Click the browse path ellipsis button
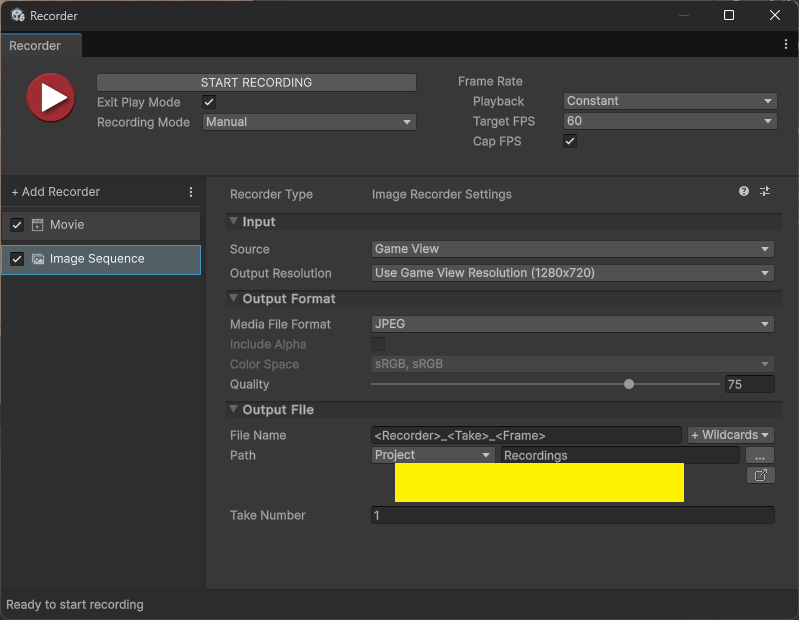Image resolution: width=799 pixels, height=620 pixels. [x=760, y=455]
